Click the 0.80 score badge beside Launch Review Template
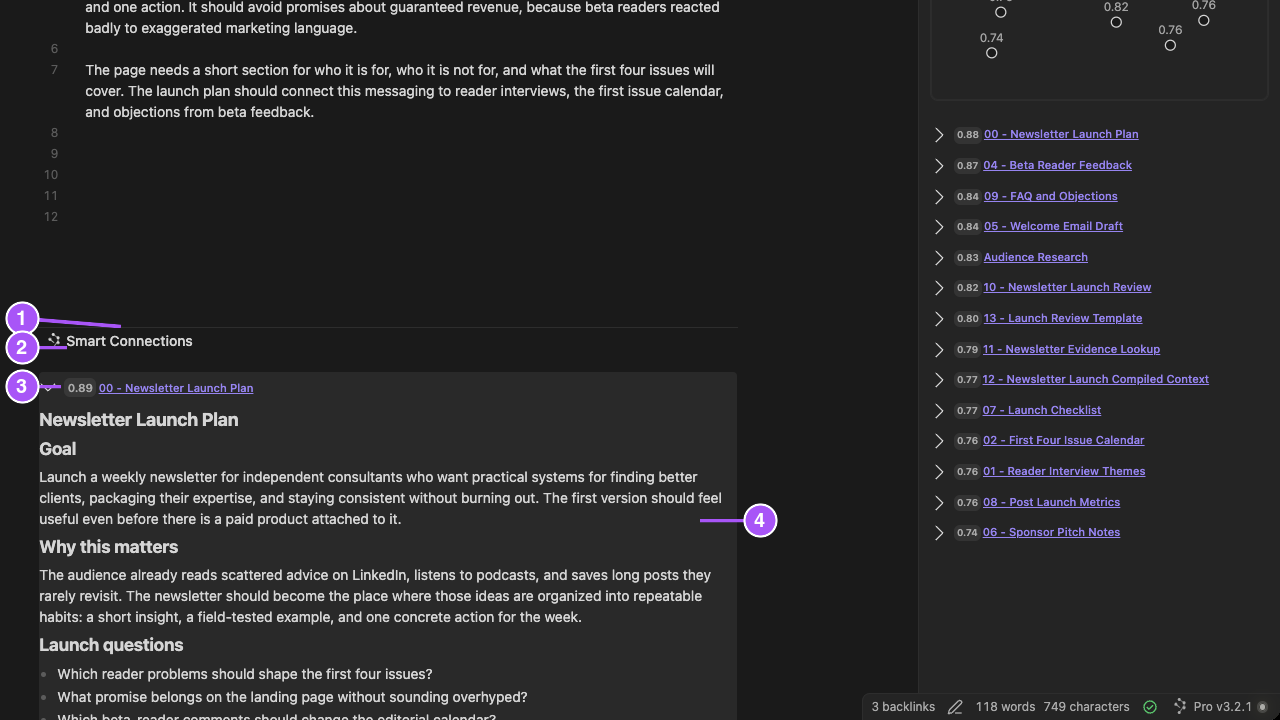Screen dimensions: 1280x720 (x=967, y=319)
